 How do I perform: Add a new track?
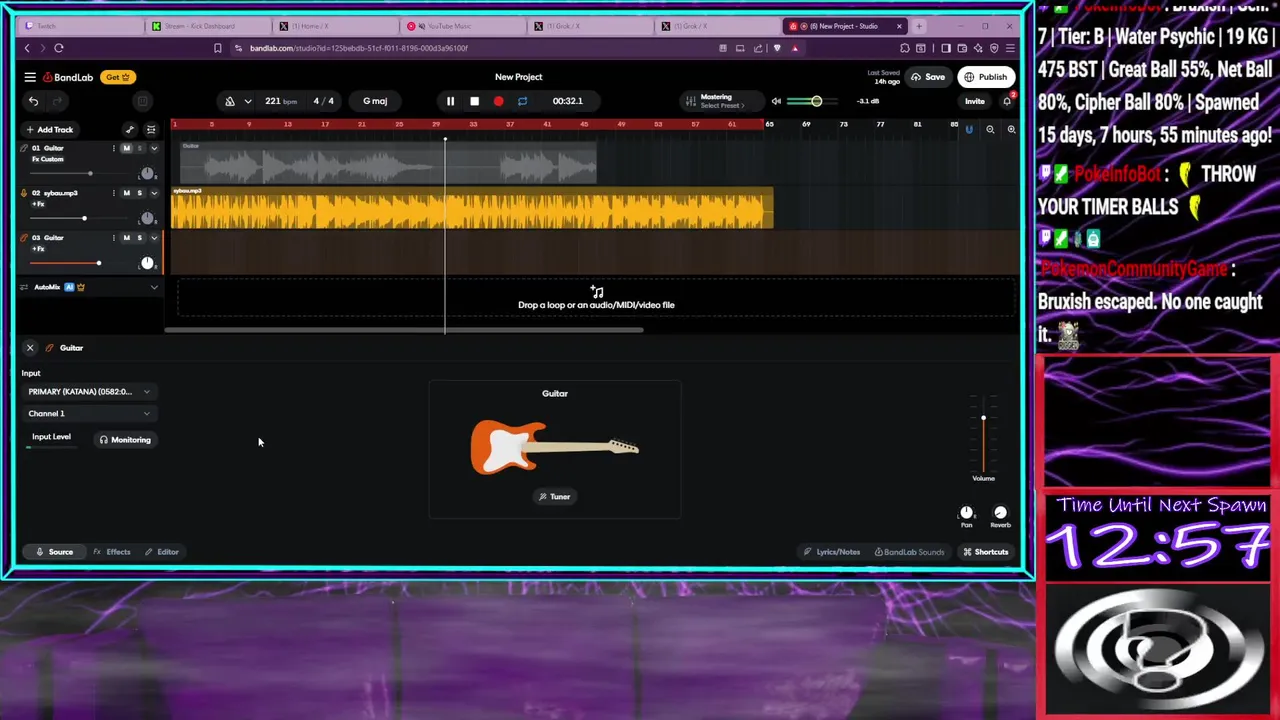pos(50,129)
